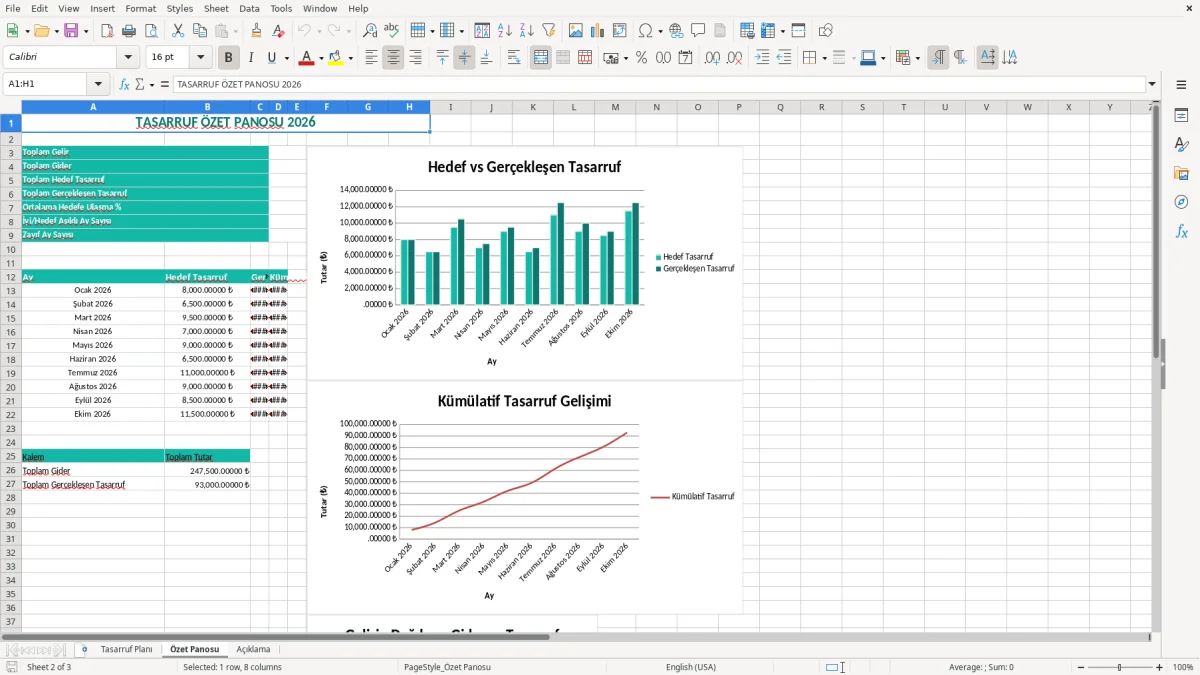1200x675 pixels.
Task: Apply yellow background color swatch
Action: pos(336,58)
